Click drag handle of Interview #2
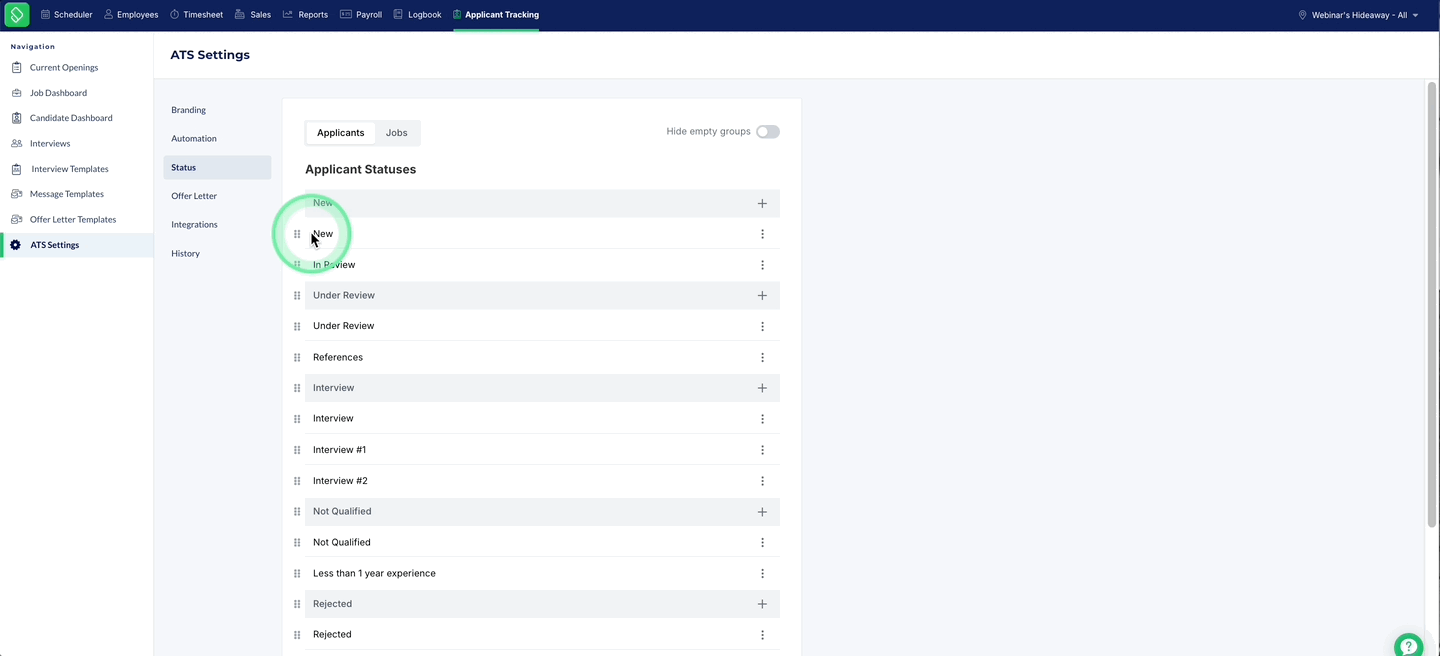The width and height of the screenshot is (1440, 656). (297, 481)
